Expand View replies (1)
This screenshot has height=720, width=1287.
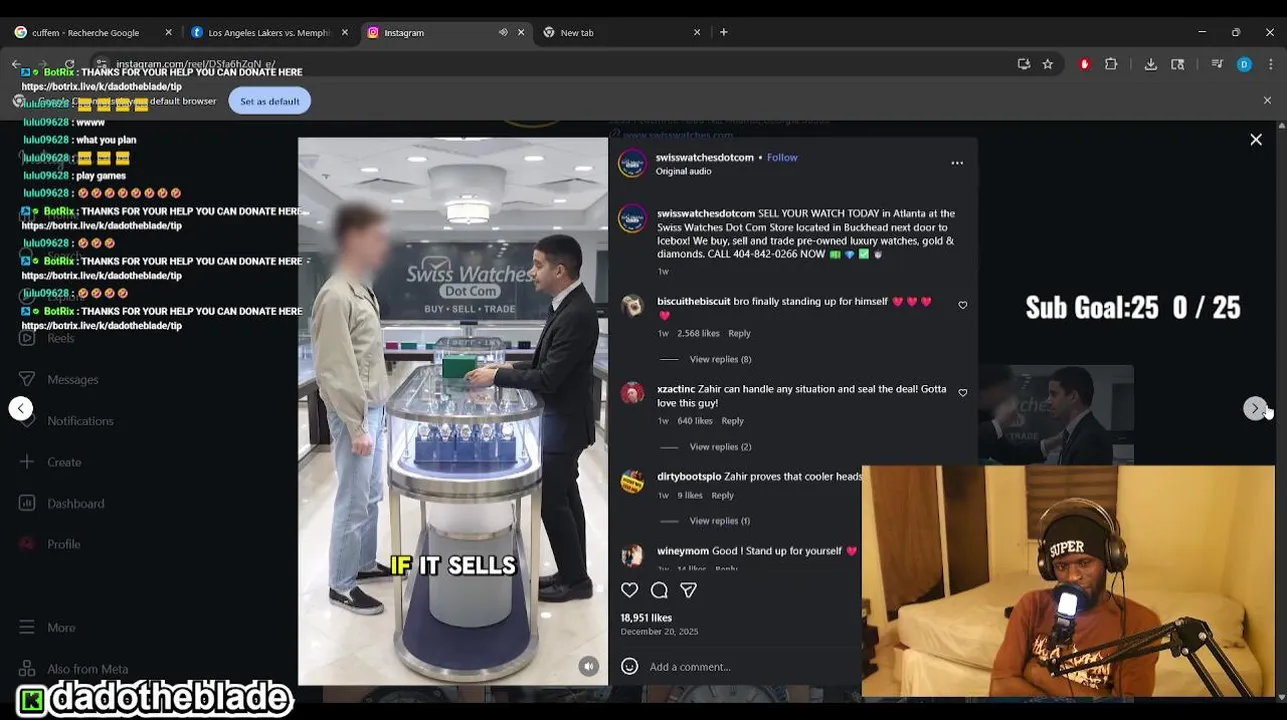(720, 521)
